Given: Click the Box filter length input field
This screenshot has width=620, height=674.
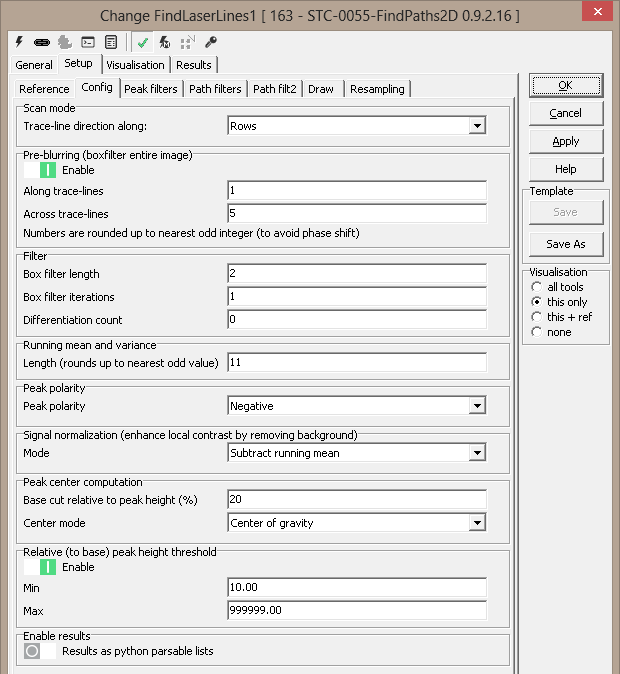Looking at the screenshot, I should (x=356, y=274).
